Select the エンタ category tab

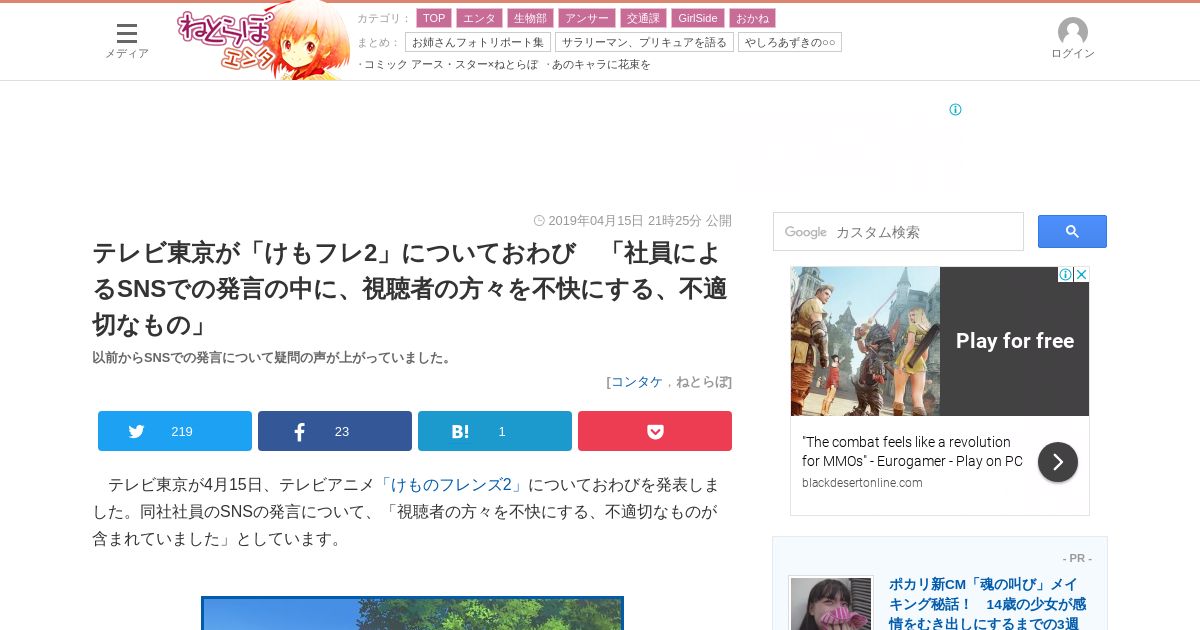pyautogui.click(x=479, y=18)
